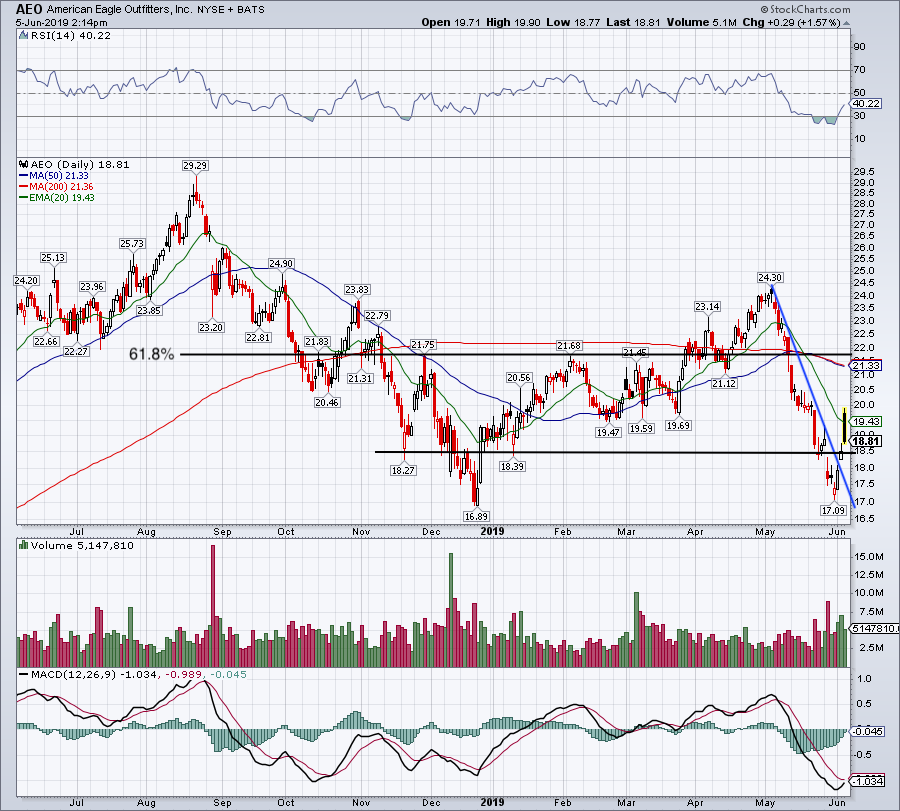Click the 19.59 low label
This screenshot has height=811, width=900.
(641, 428)
